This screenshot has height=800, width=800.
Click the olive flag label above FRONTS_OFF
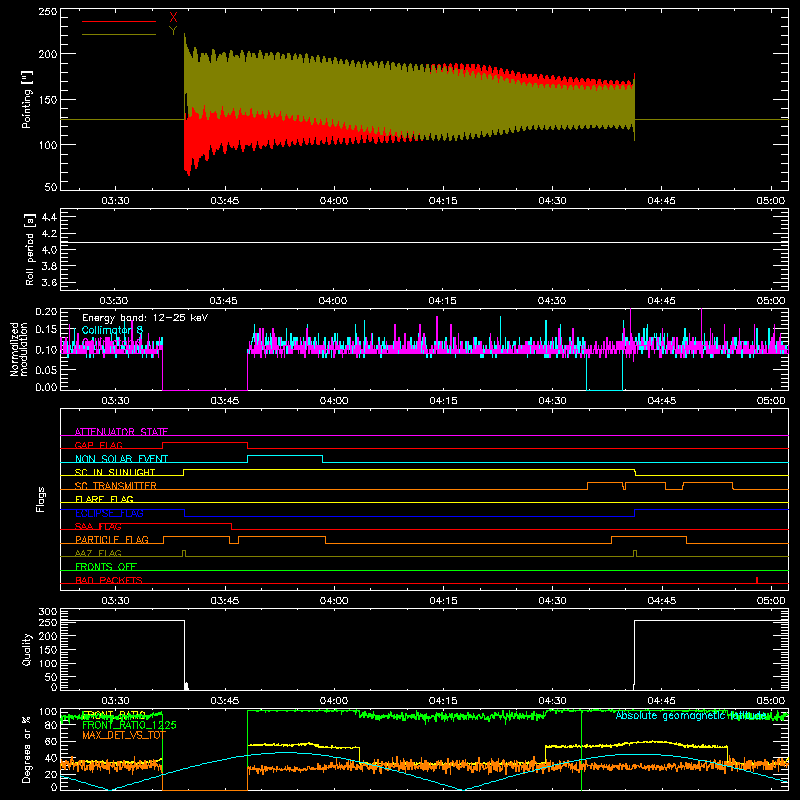pos(98,553)
